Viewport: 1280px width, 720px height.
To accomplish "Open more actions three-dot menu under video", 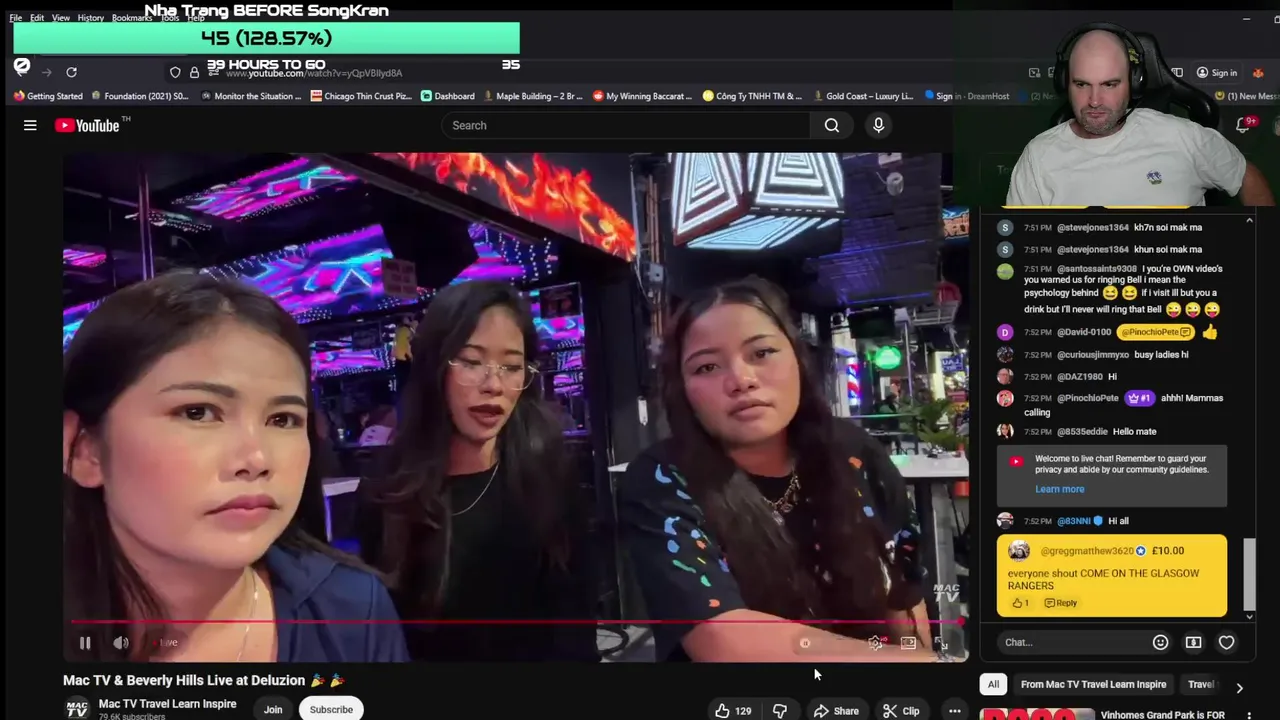I will (x=955, y=711).
